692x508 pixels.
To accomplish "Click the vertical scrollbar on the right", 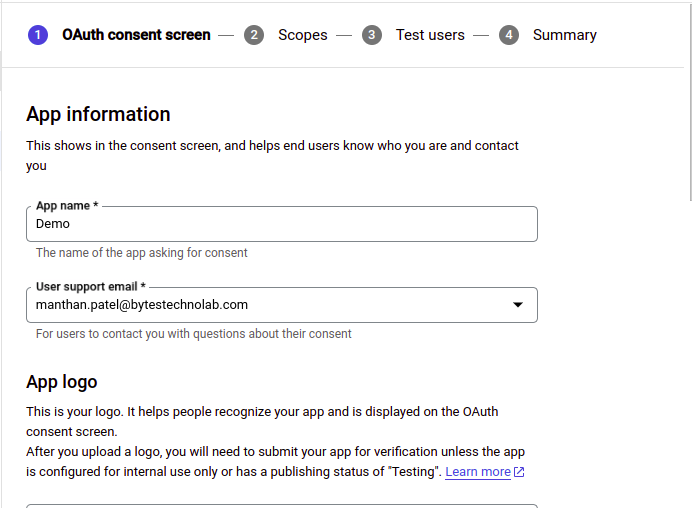I will (691, 102).
